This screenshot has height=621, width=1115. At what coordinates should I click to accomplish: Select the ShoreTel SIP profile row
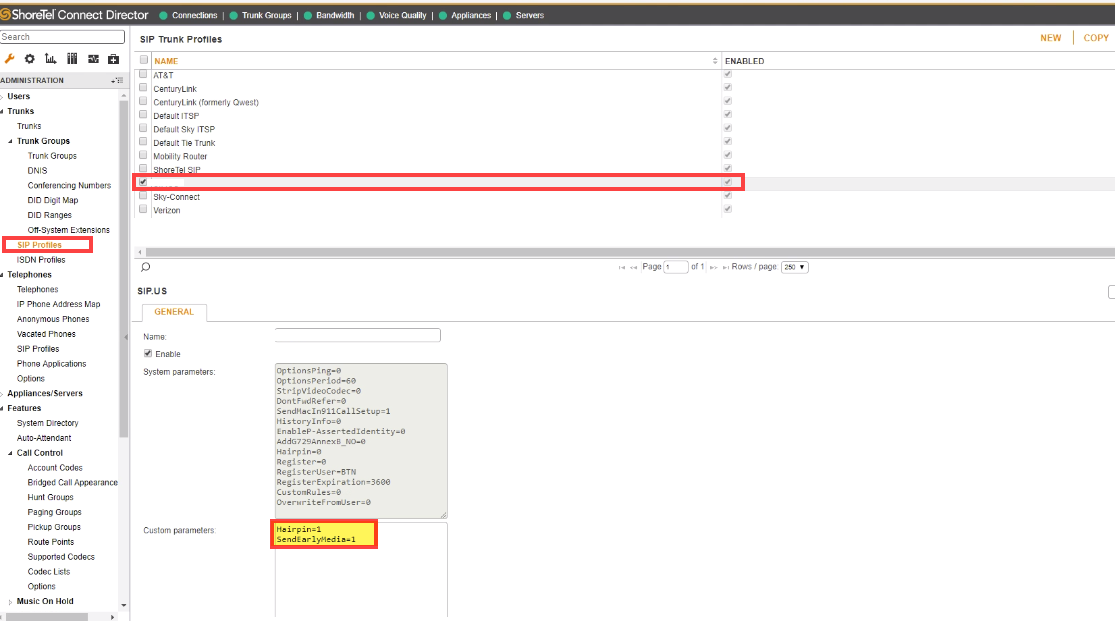[x=624, y=170]
